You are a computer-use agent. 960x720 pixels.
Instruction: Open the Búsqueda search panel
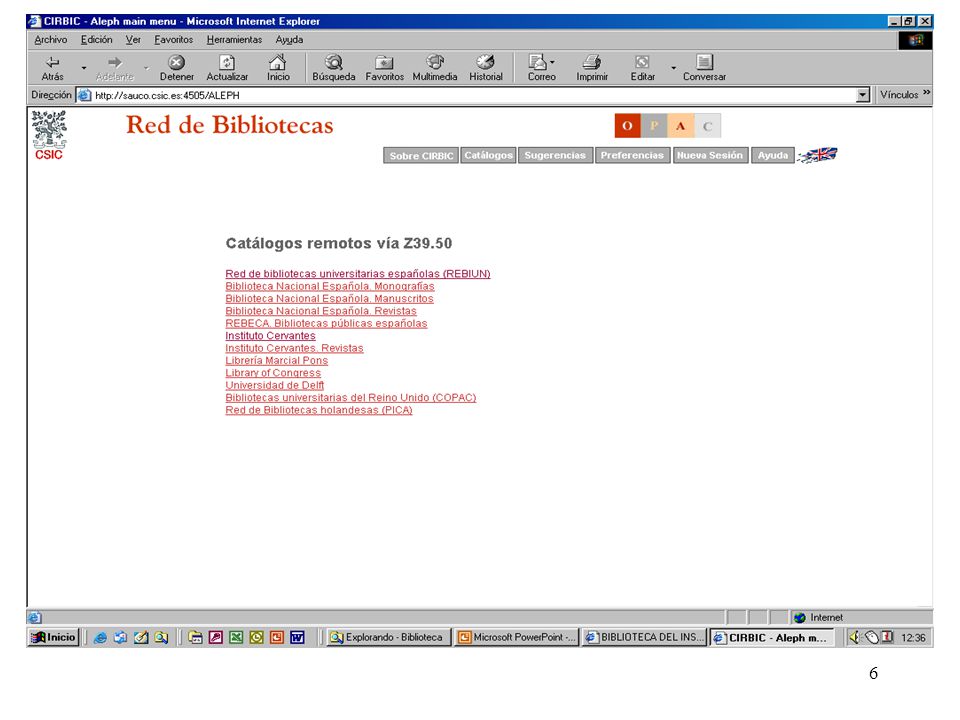coord(334,67)
